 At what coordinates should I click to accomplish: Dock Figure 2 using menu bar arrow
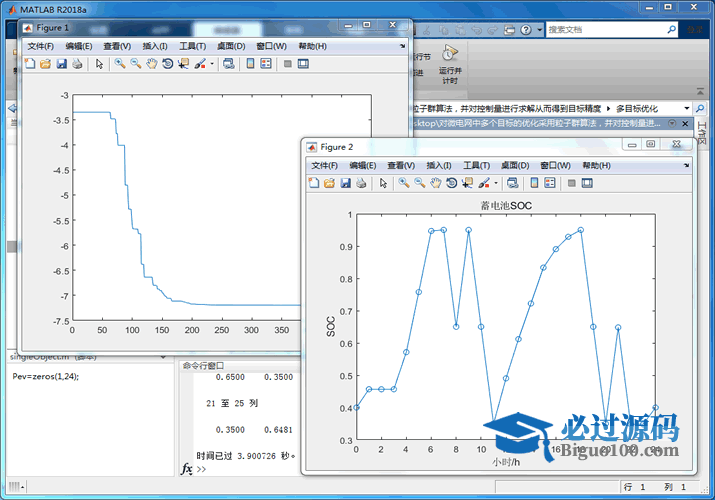(686, 165)
